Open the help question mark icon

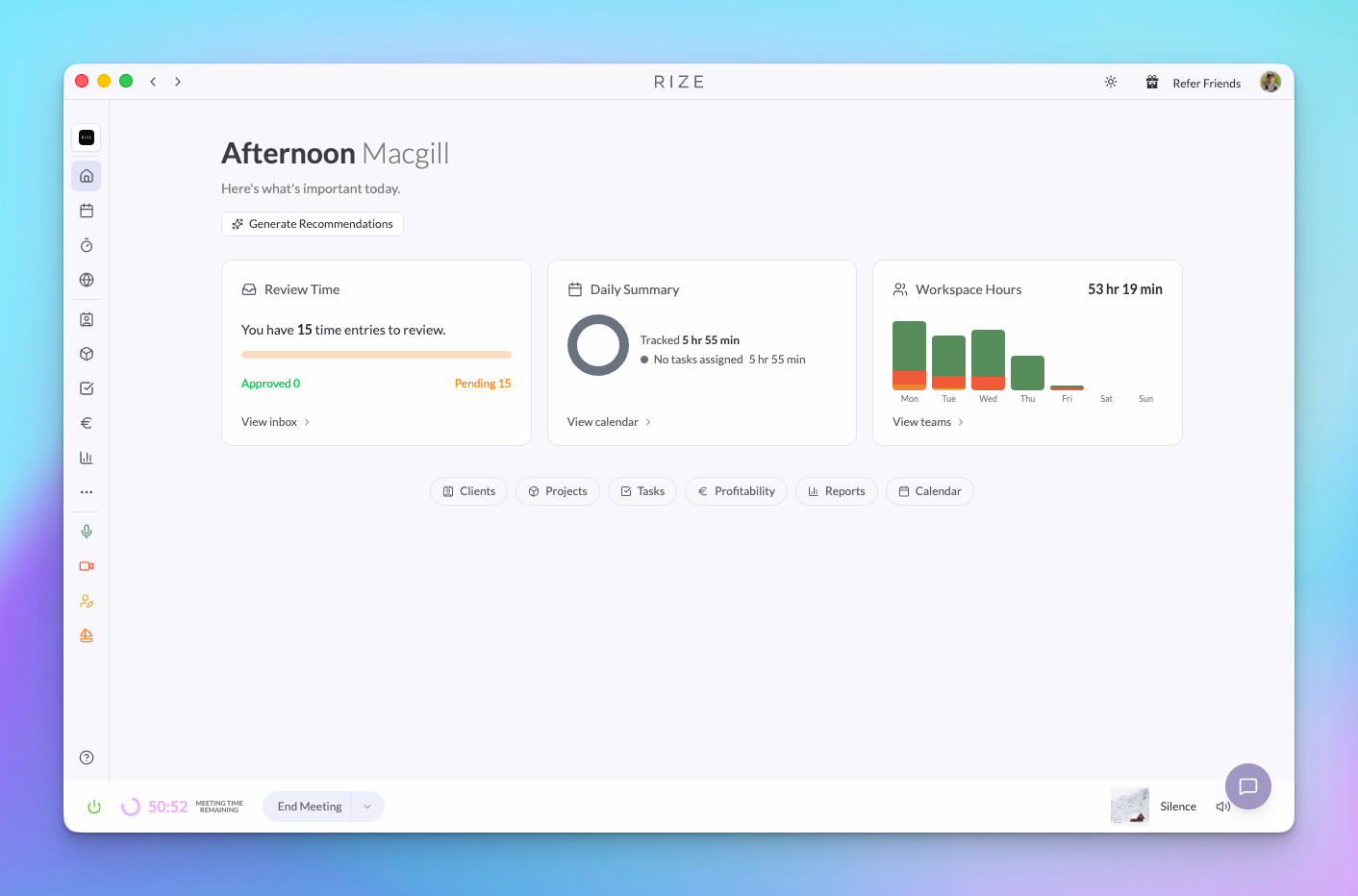point(87,758)
